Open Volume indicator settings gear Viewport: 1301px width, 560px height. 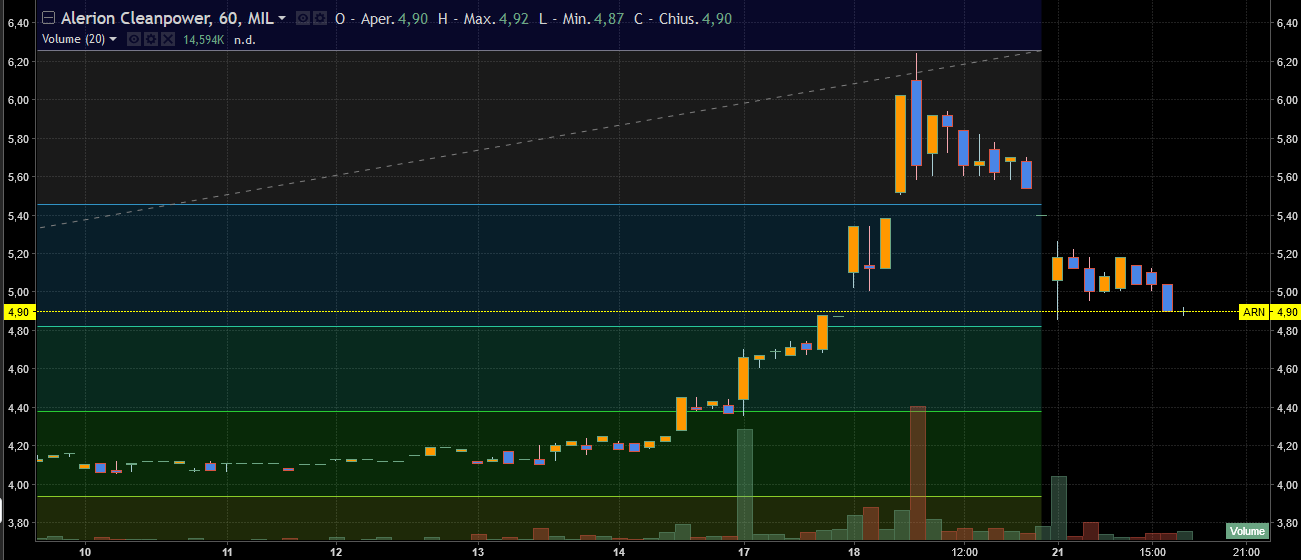pos(152,39)
